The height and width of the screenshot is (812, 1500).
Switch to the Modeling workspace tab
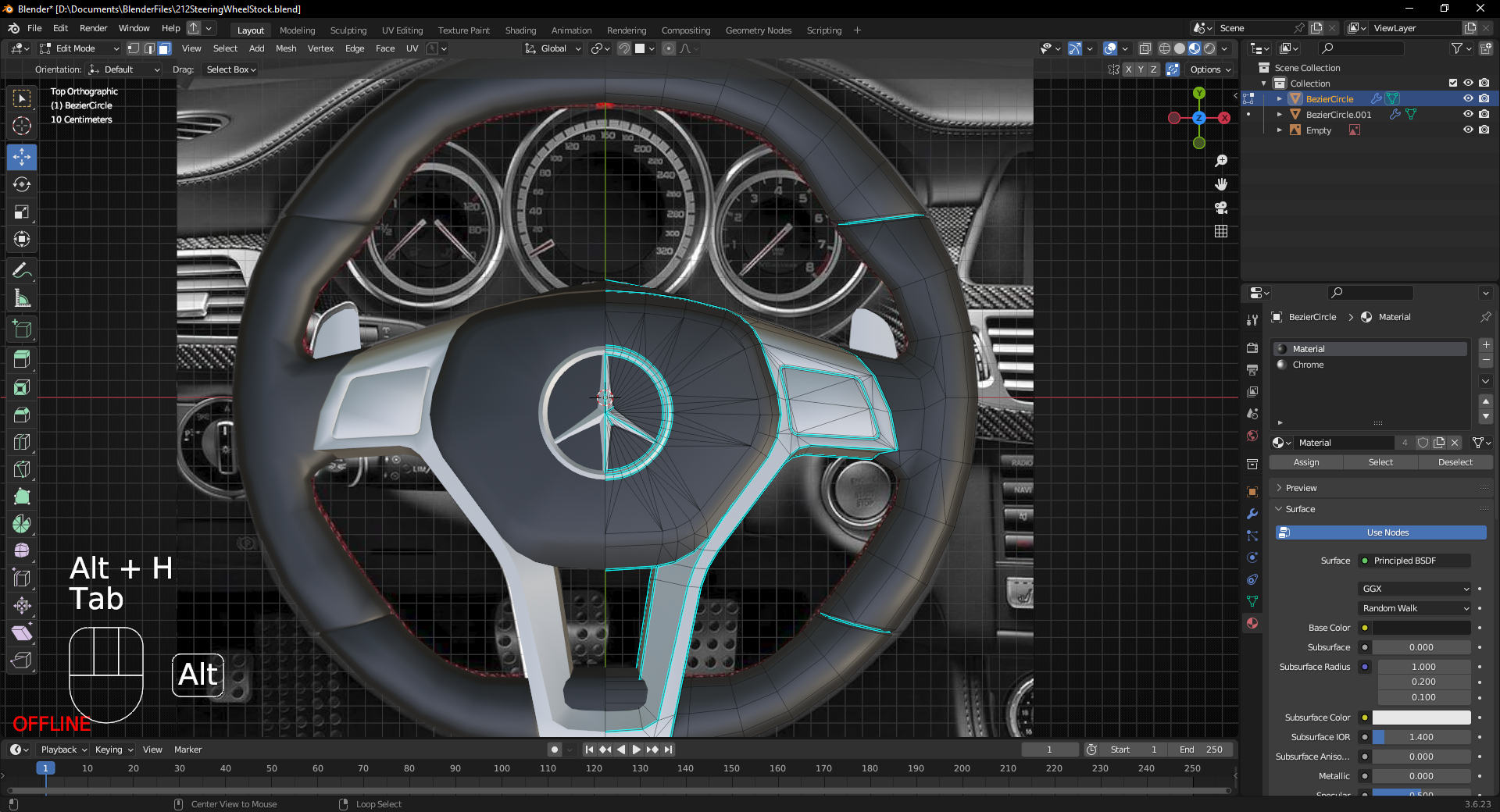(297, 30)
